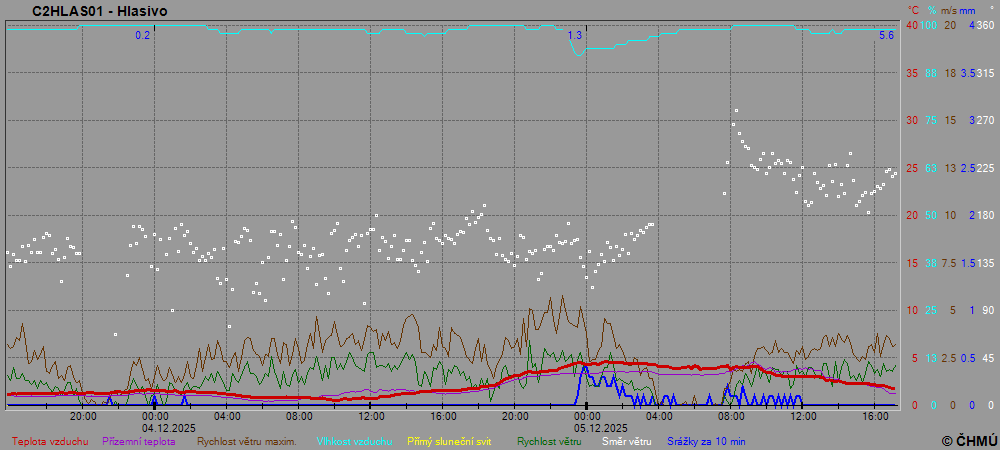1000x450 pixels.
Task: Click the cyan % unit header
Action: coord(931,10)
